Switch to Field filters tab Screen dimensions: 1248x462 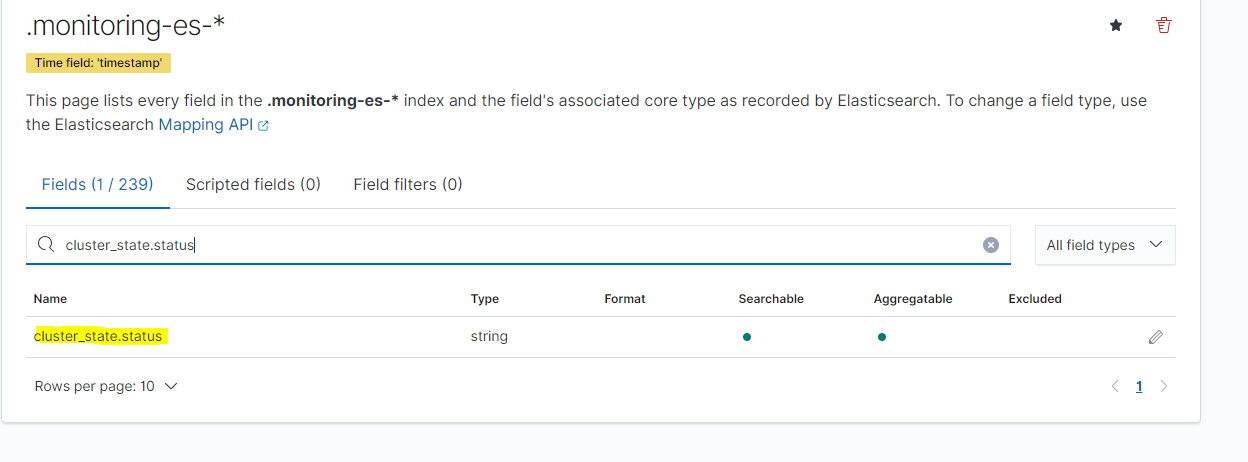point(408,184)
